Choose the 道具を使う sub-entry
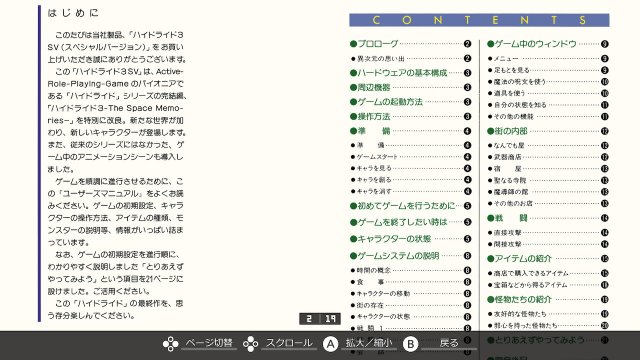This screenshot has width=640, height=360. click(x=548, y=93)
